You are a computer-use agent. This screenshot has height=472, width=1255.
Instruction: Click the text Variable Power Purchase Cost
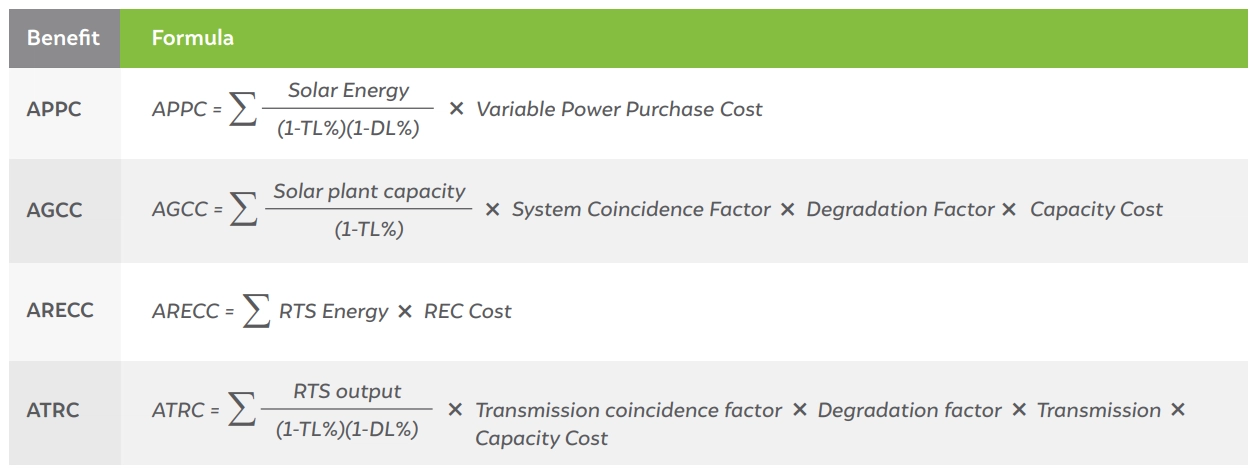pos(619,109)
